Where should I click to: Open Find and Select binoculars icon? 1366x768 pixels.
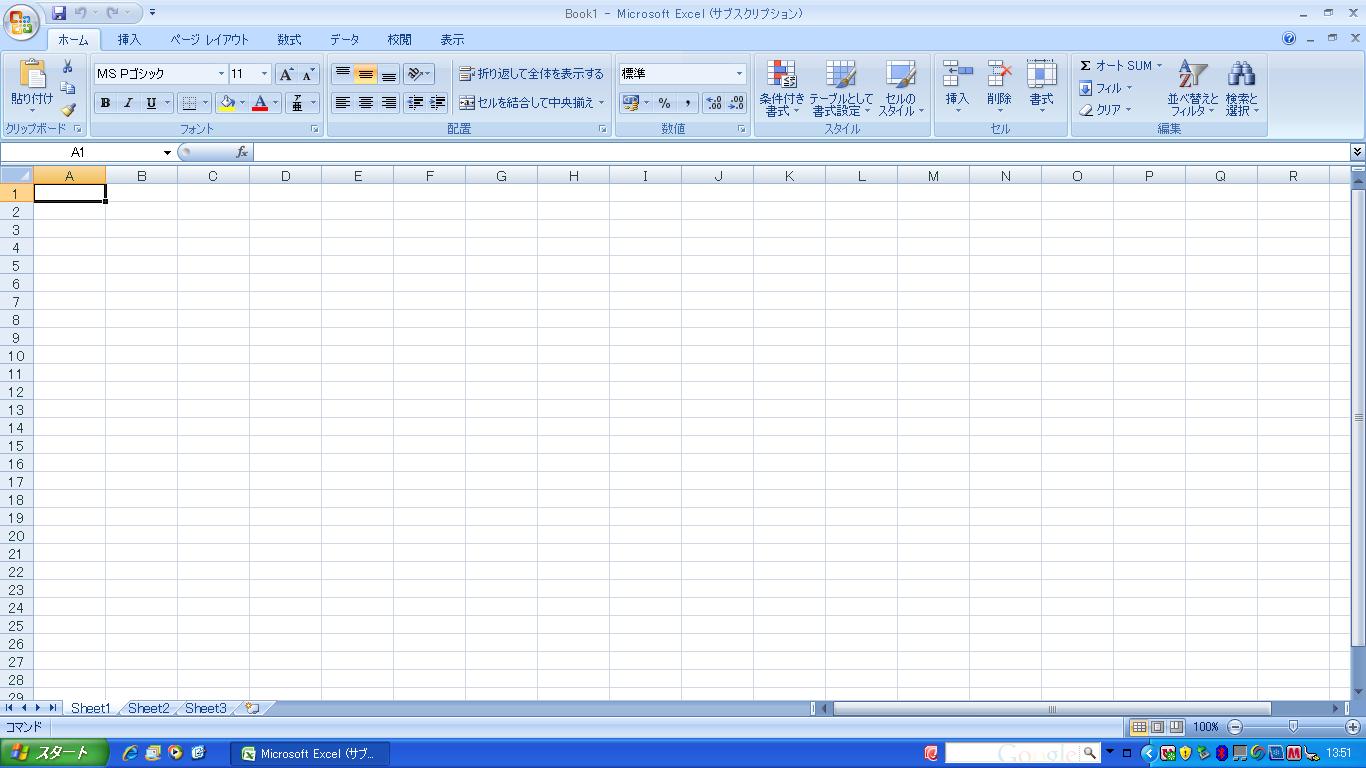pyautogui.click(x=1242, y=88)
